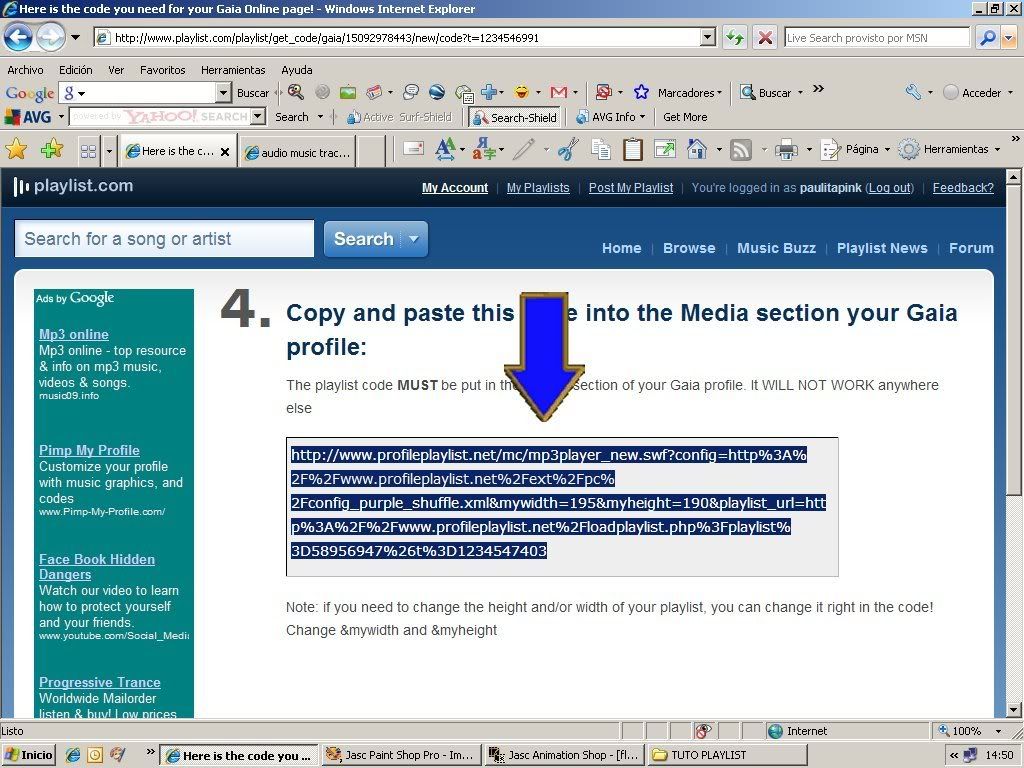Click the Print printer icon
1024x768 pixels.
pos(786,150)
